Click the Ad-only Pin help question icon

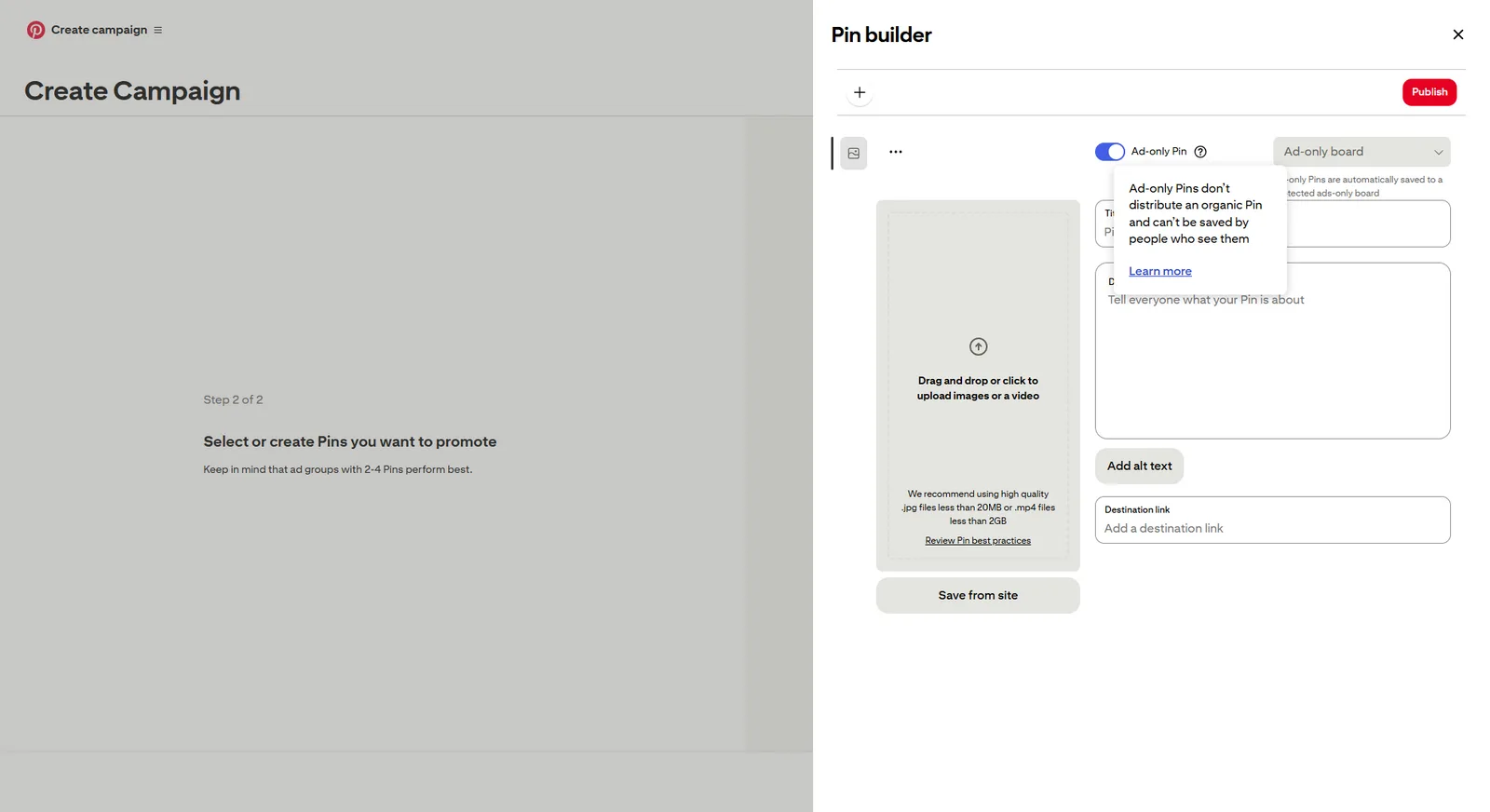click(x=1200, y=152)
